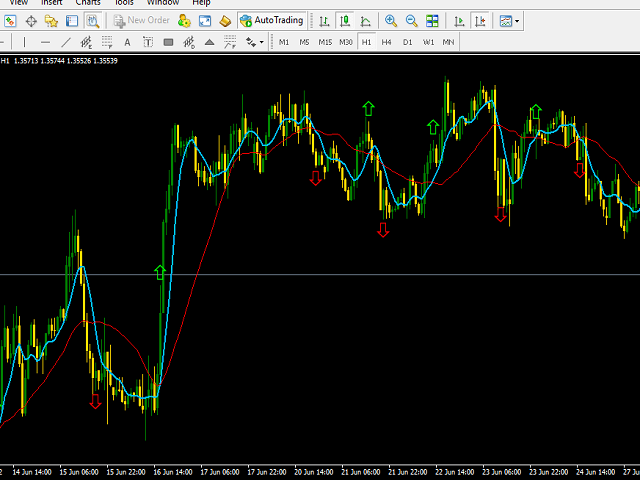Click the '23 Jun 06:00' time label
Image resolution: width=640 pixels, height=480 pixels.
502,472
